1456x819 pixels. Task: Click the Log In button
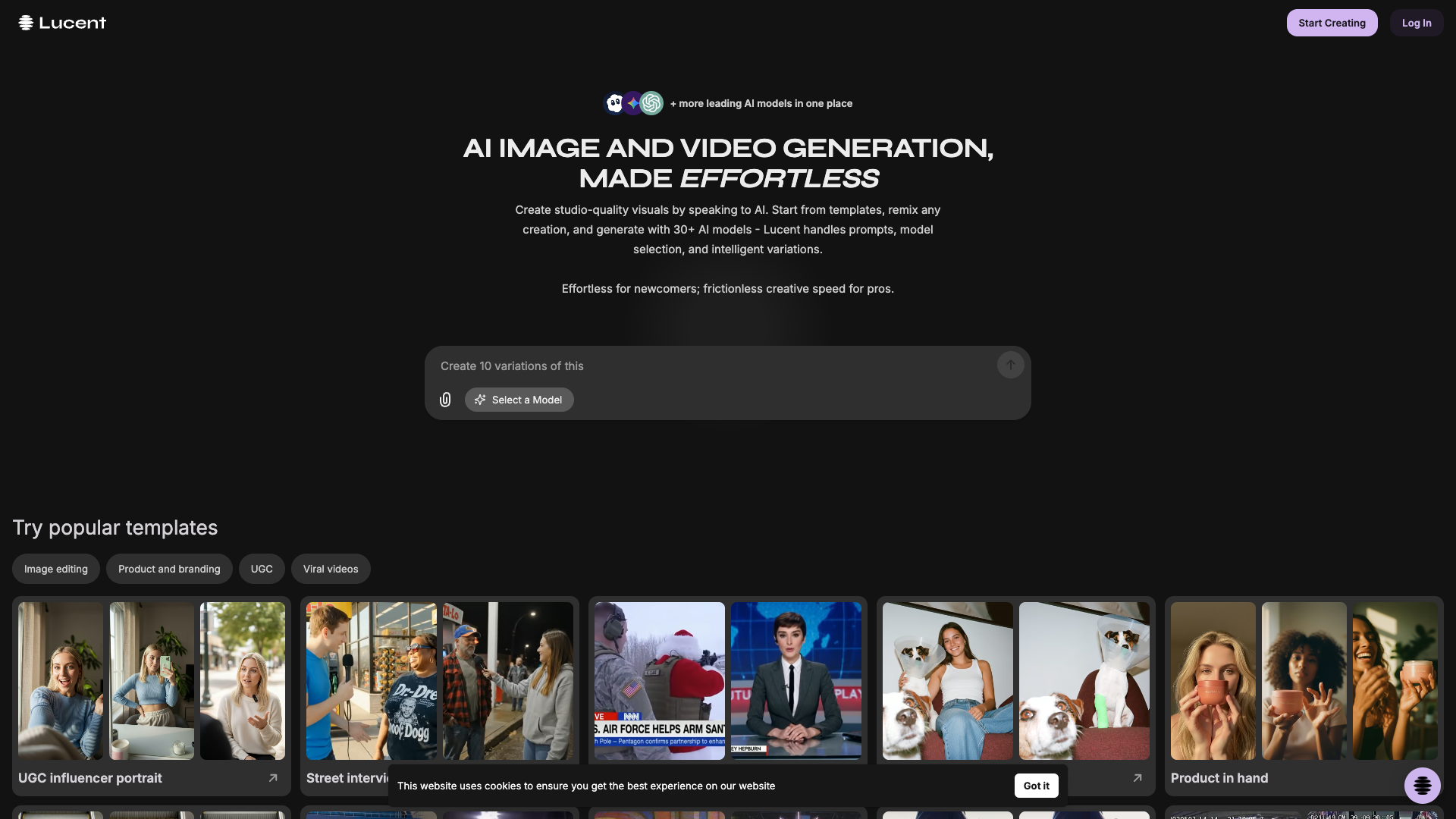[x=1416, y=23]
